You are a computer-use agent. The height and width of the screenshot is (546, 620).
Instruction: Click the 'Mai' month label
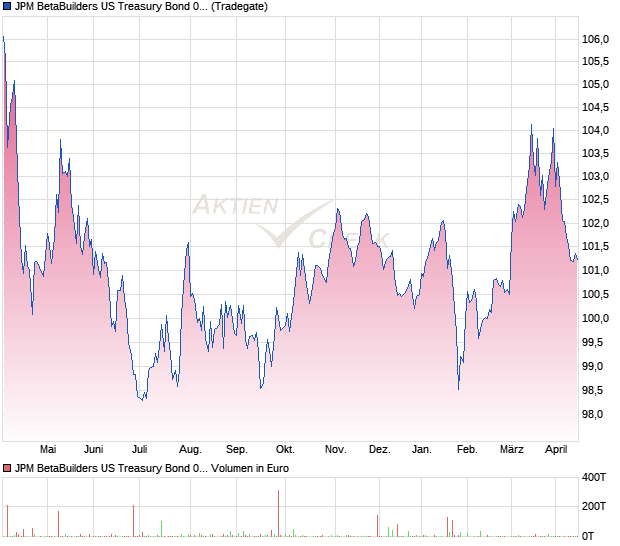[48, 450]
